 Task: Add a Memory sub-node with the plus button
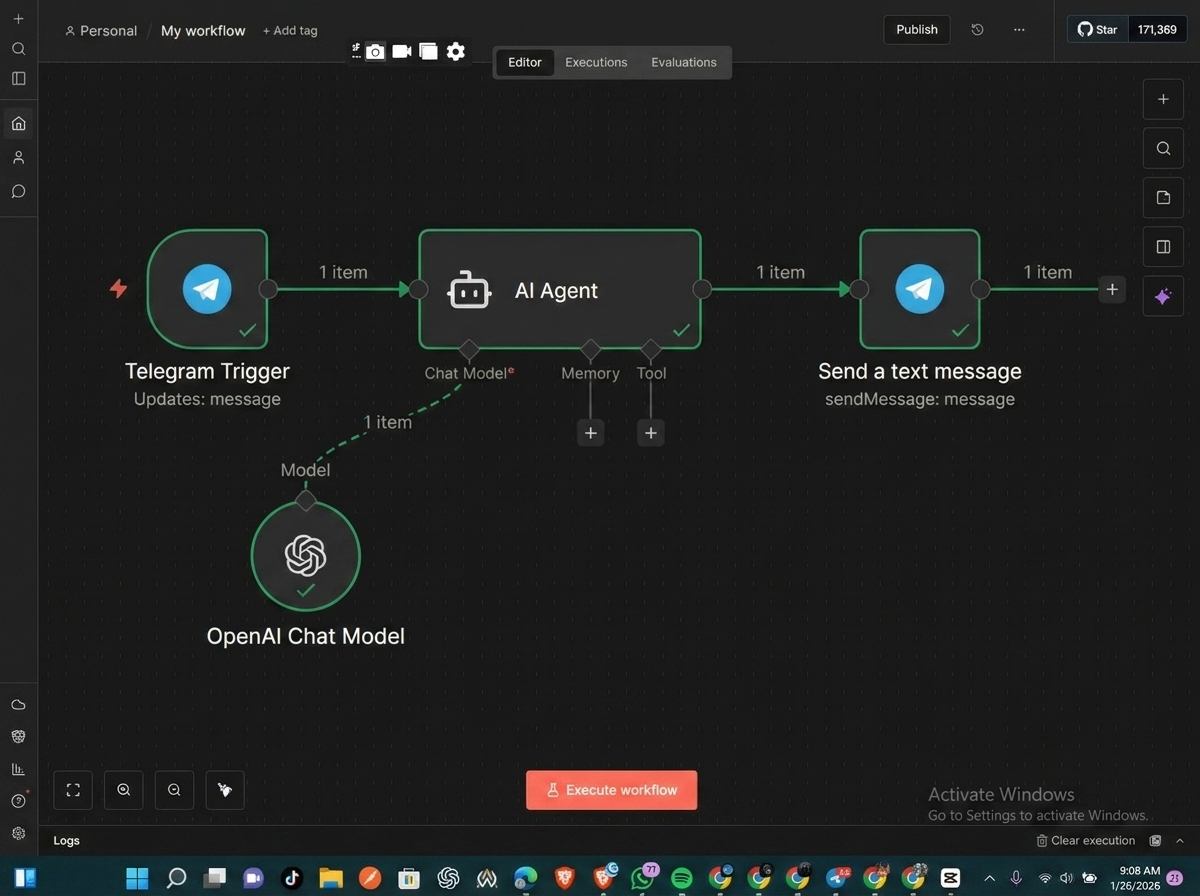(590, 433)
